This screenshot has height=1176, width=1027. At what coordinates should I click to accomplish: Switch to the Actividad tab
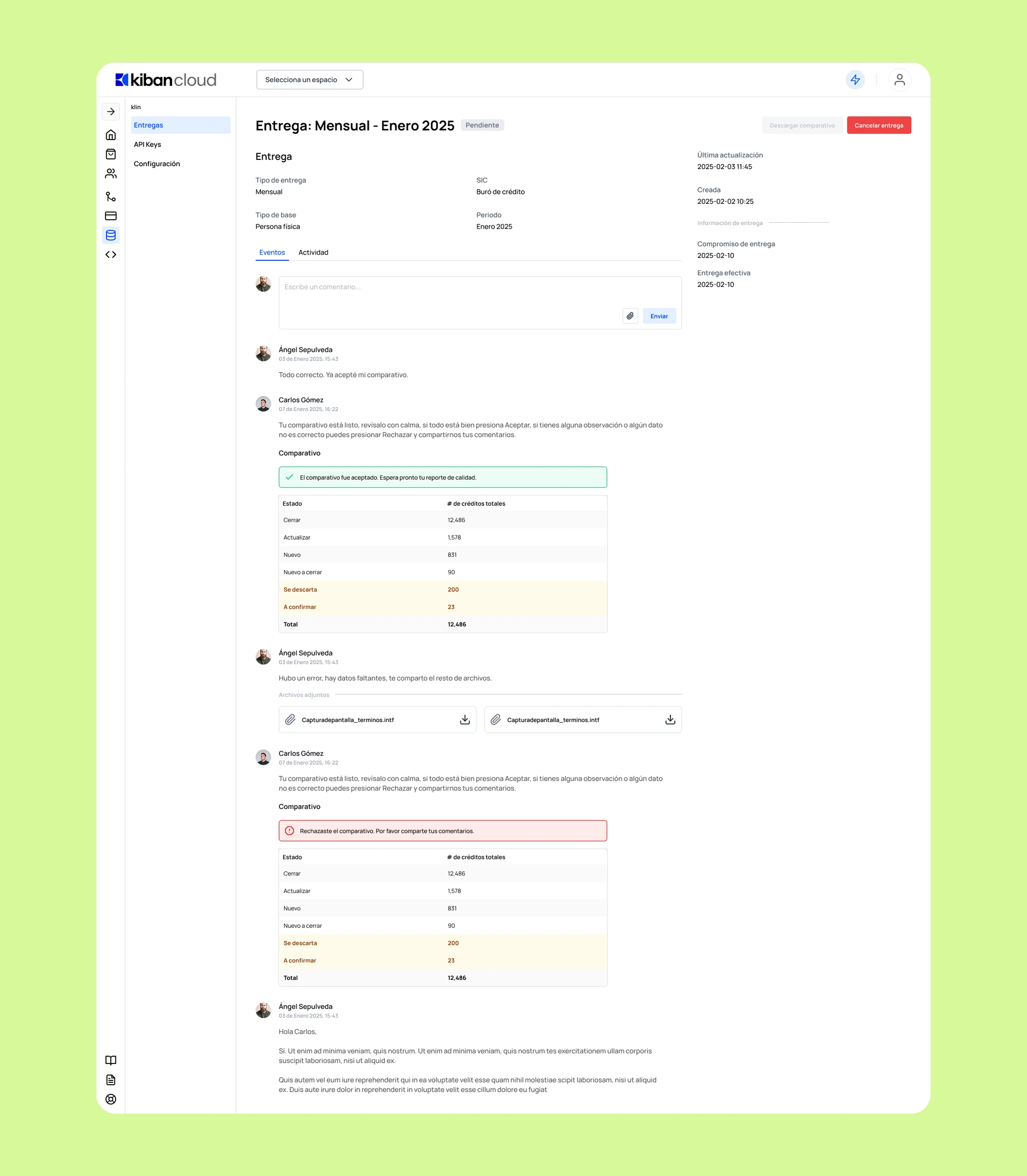click(x=313, y=252)
